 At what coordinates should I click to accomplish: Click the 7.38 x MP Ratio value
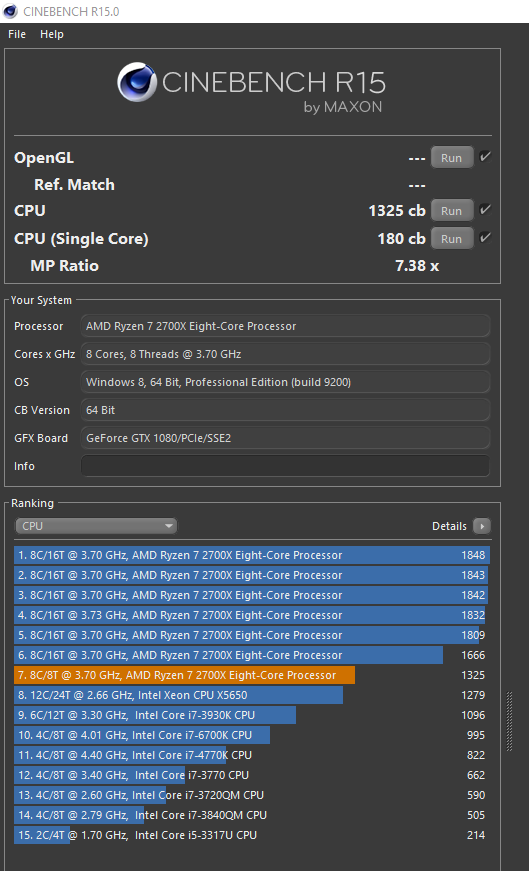point(417,266)
